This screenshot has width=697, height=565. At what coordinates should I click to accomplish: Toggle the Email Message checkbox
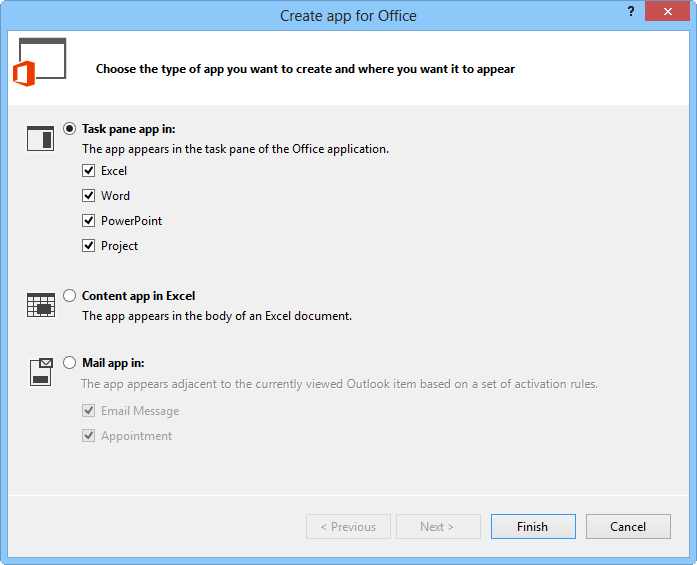click(89, 411)
